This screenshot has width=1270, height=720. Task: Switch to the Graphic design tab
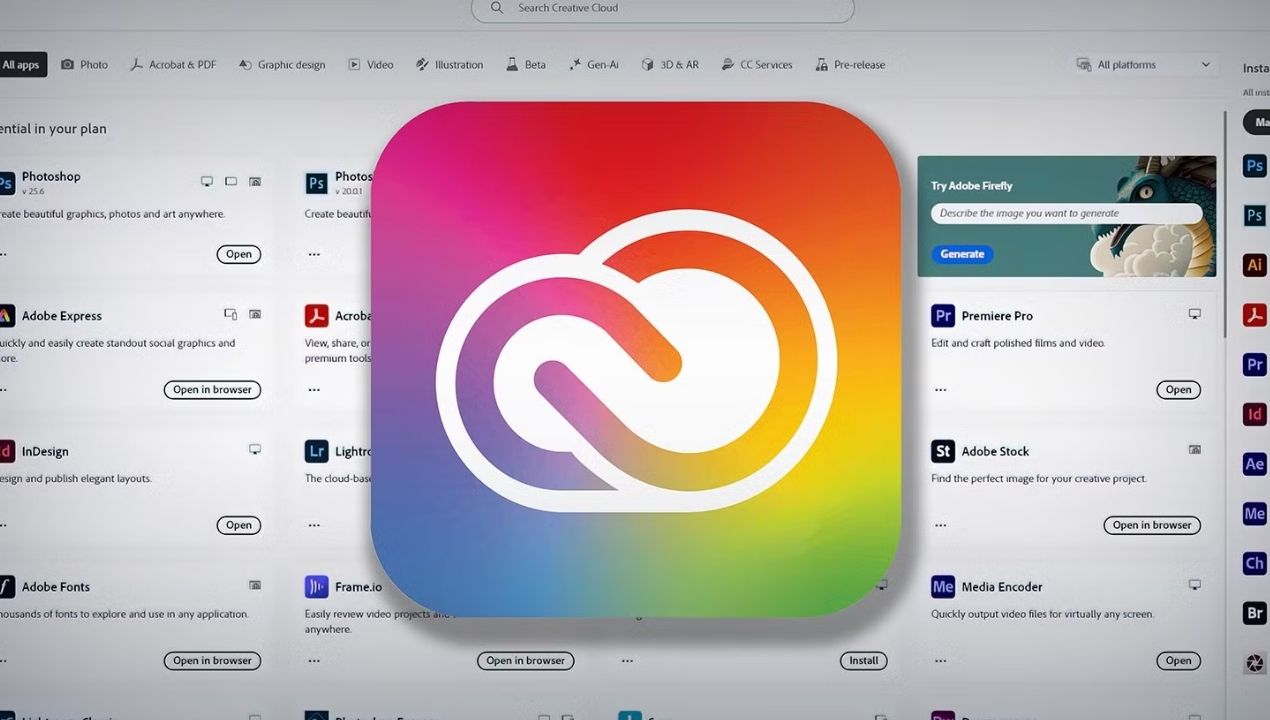coord(281,65)
